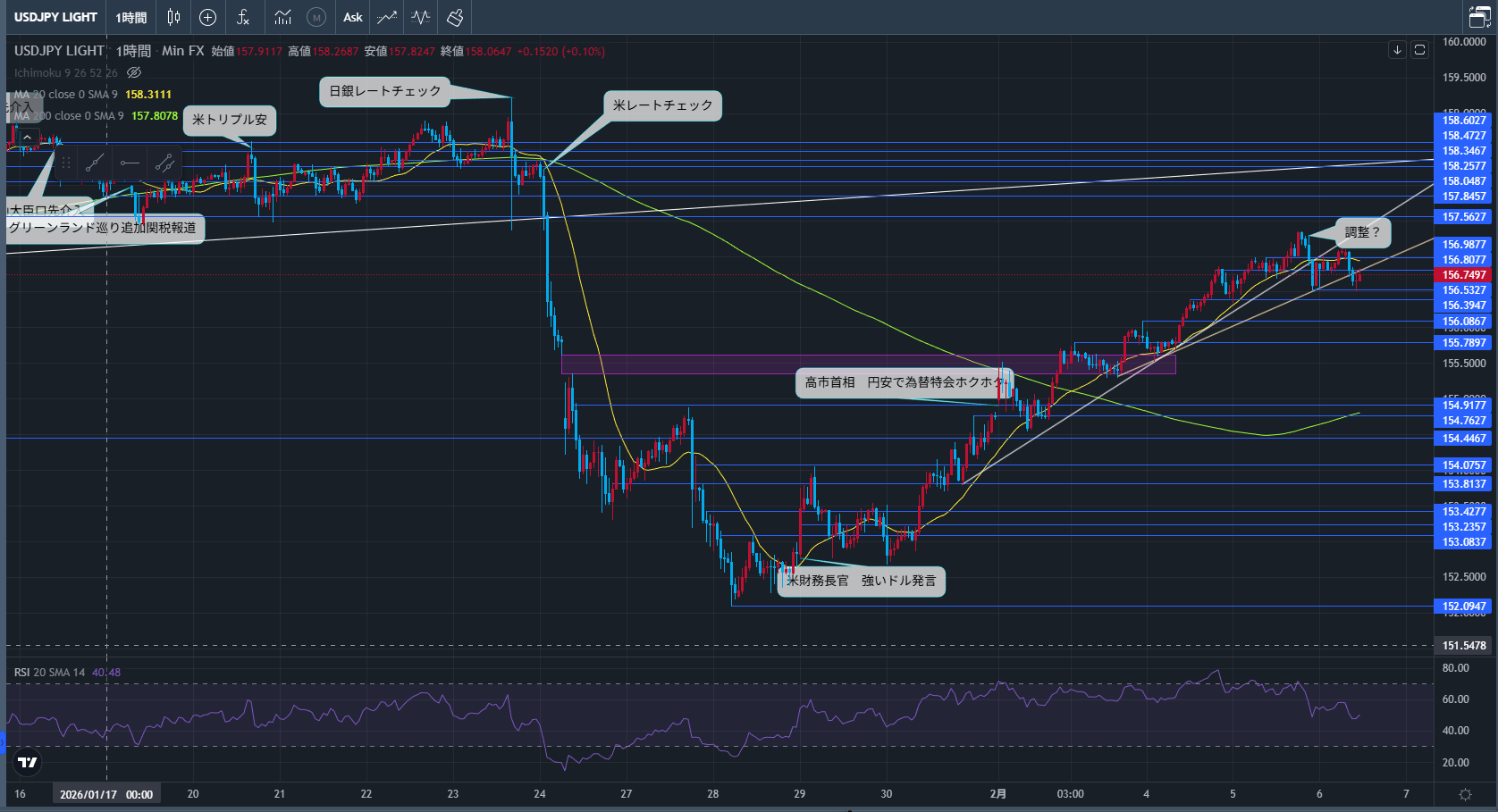Click the compare symbol plus icon
Image resolution: width=1498 pixels, height=812 pixels.
(207, 17)
